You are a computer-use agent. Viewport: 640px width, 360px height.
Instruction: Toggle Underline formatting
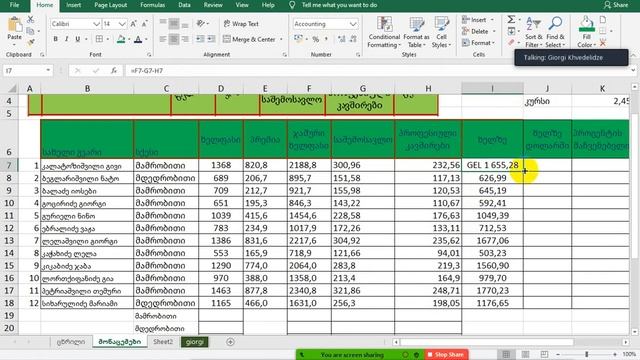click(78, 39)
